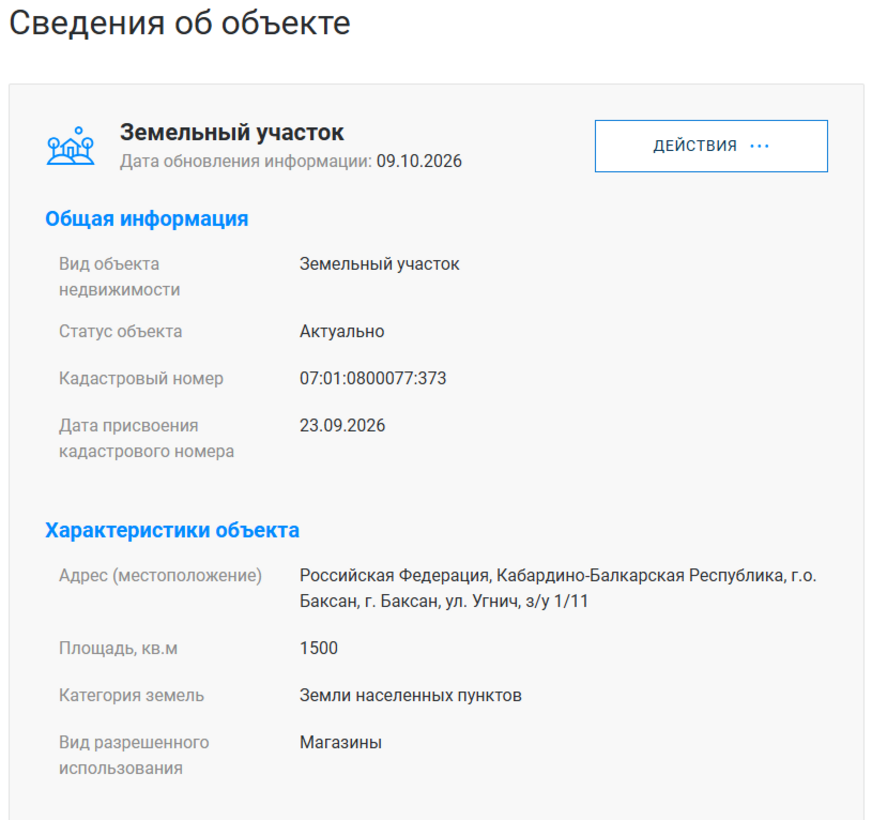
Task: Select the address value text
Action: click(x=558, y=588)
